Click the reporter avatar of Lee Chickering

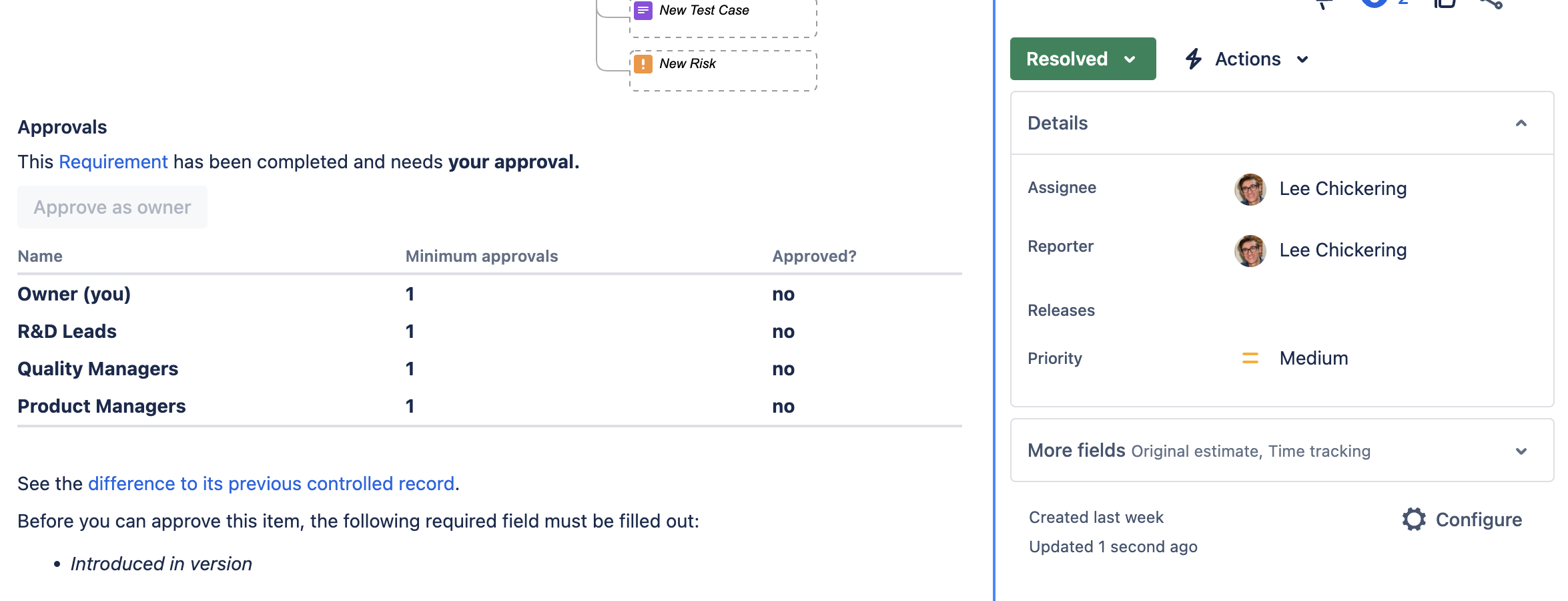pos(1250,250)
